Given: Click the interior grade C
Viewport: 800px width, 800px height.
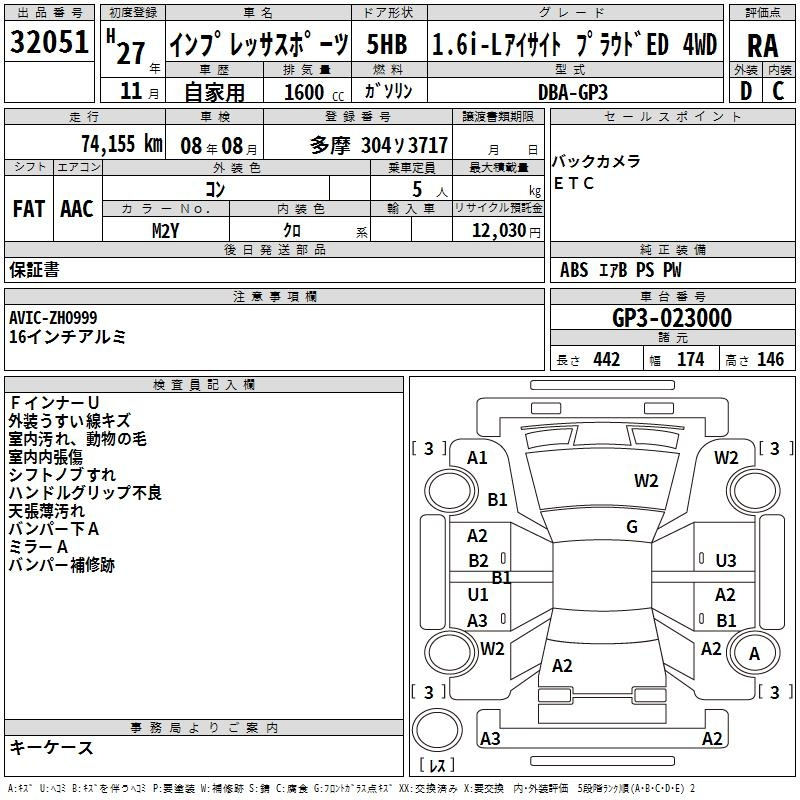Looking at the screenshot, I should pyautogui.click(x=778, y=91).
